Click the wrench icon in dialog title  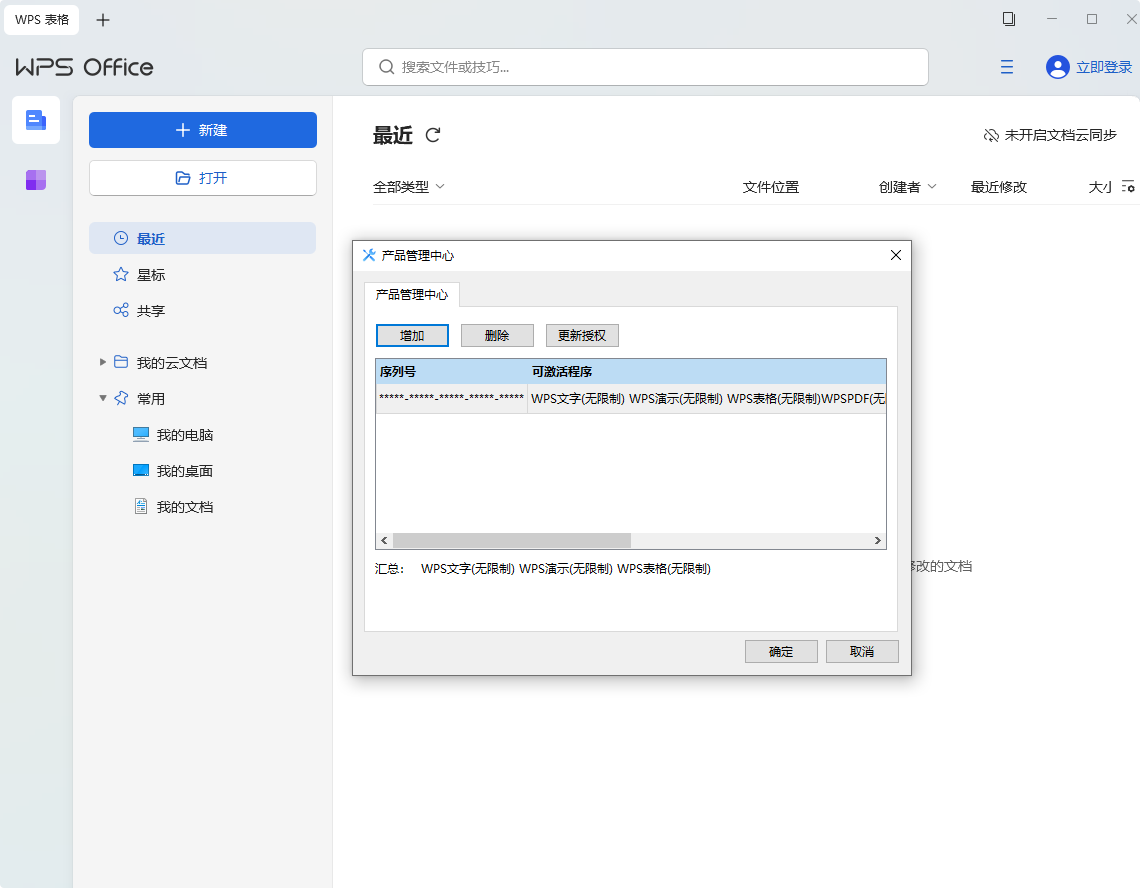pyautogui.click(x=369, y=255)
